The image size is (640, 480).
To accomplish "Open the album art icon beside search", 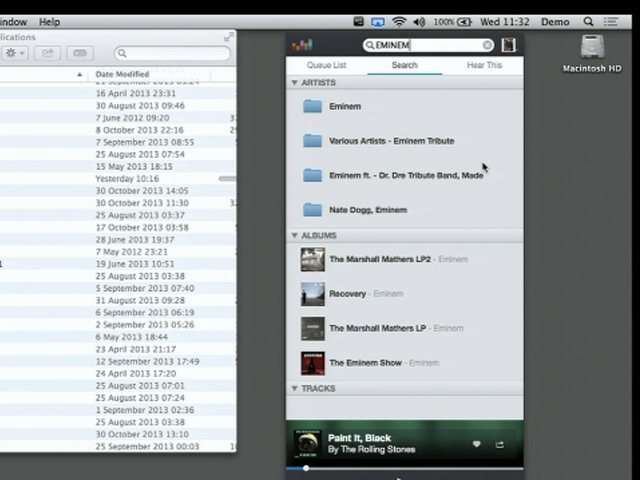I will (509, 45).
